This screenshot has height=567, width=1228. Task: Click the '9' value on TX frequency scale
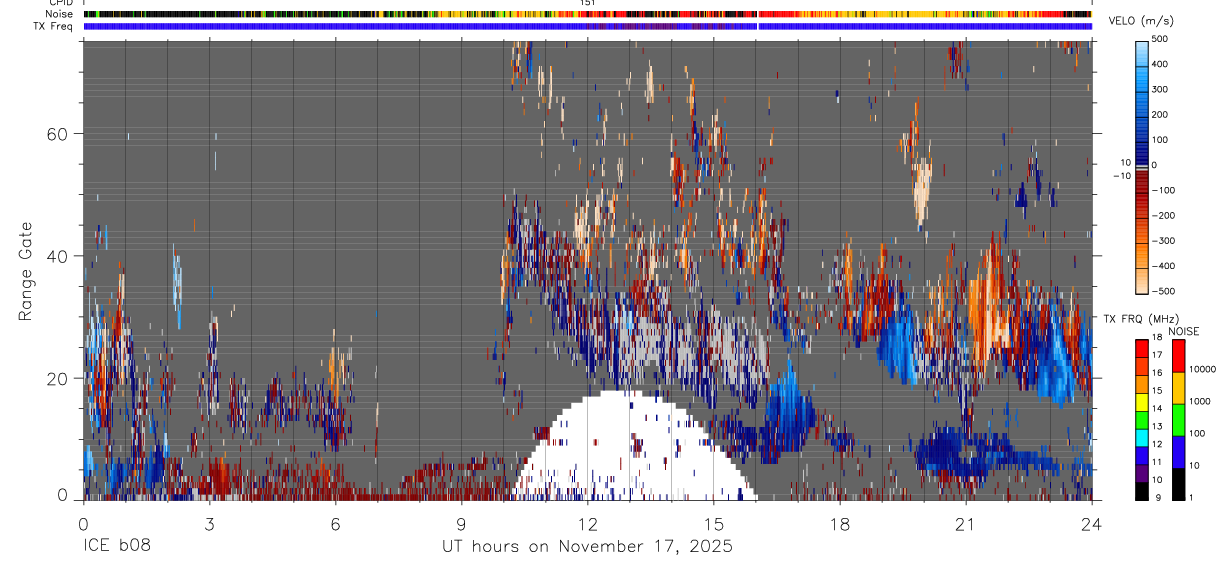coord(1160,498)
